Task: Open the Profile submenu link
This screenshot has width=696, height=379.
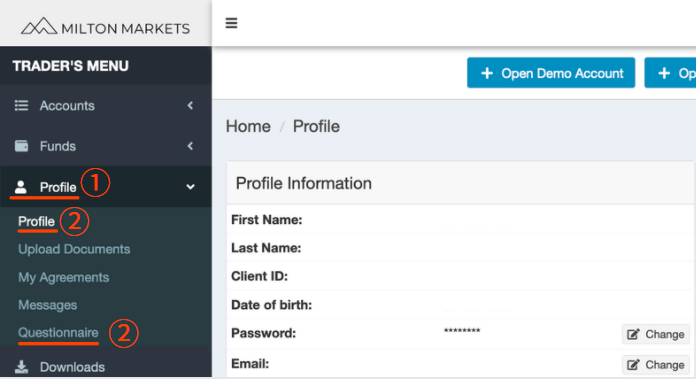Action: pos(36,221)
